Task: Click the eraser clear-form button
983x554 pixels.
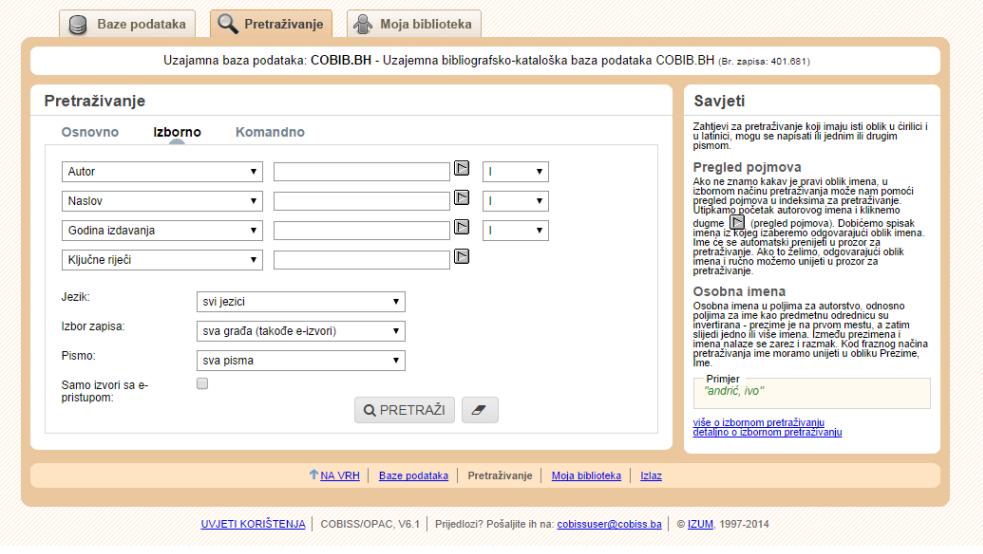Action: click(480, 410)
